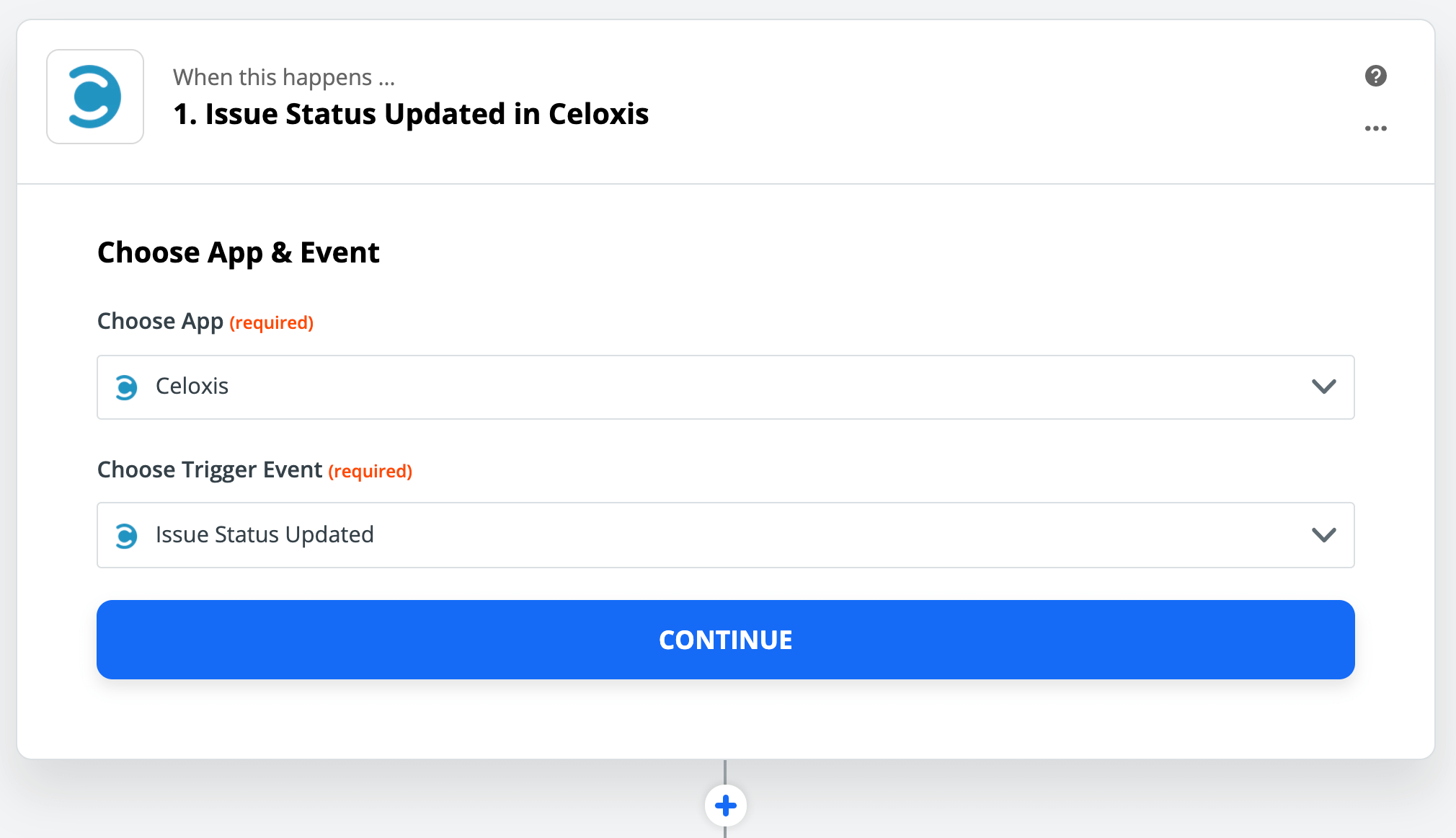This screenshot has height=838, width=1456.
Task: Click required tag beside Choose Trigger Event
Action: (x=370, y=472)
